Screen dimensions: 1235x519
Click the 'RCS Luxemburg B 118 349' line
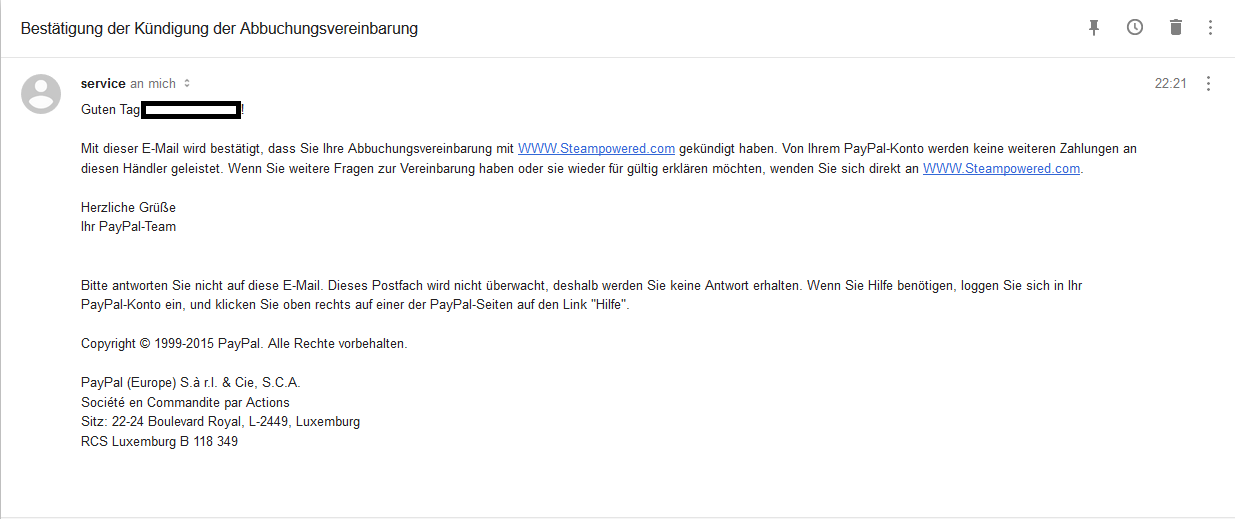pos(159,441)
